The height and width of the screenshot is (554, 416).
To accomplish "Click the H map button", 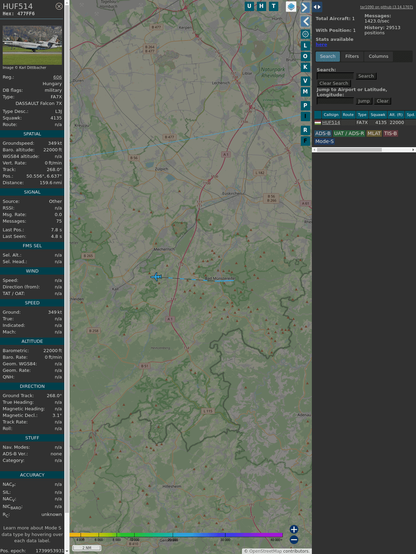I will pyautogui.click(x=261, y=6).
